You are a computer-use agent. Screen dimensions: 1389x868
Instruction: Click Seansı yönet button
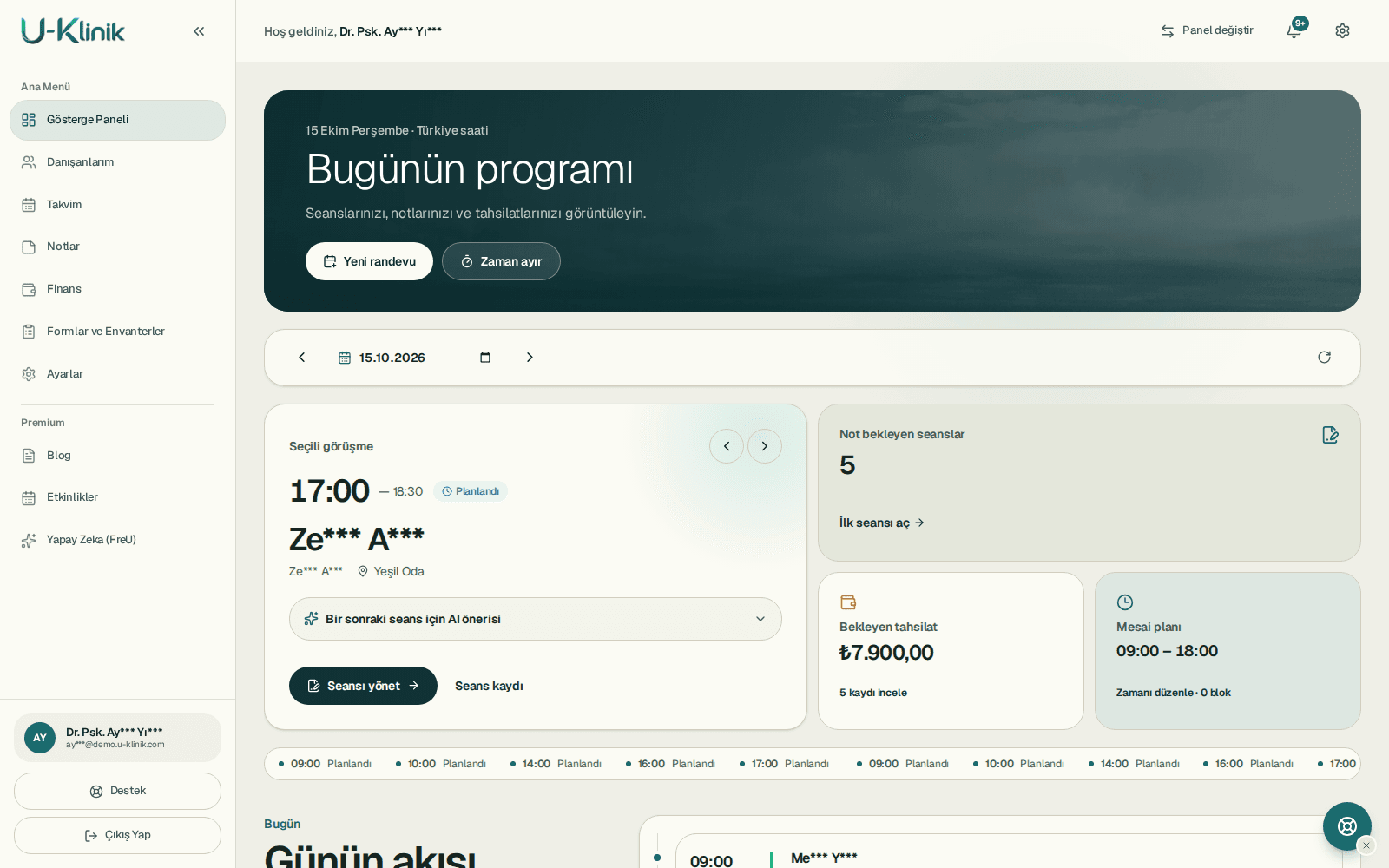[363, 686]
